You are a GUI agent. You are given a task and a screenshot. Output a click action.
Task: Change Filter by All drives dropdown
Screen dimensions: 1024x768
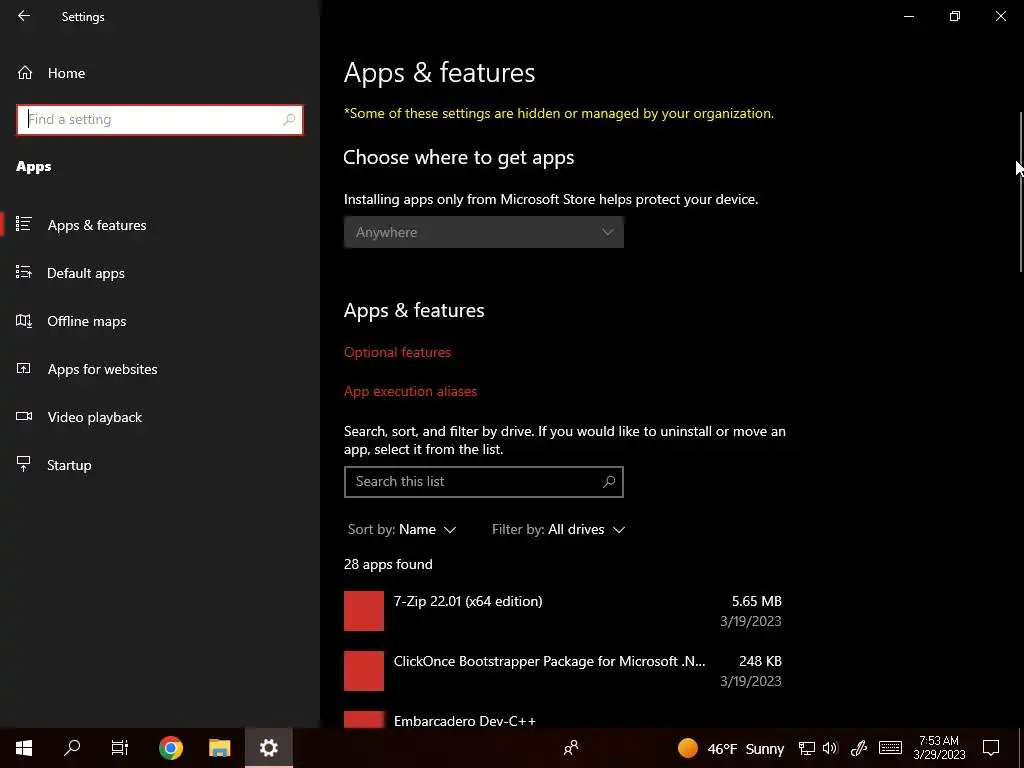pyautogui.click(x=558, y=530)
